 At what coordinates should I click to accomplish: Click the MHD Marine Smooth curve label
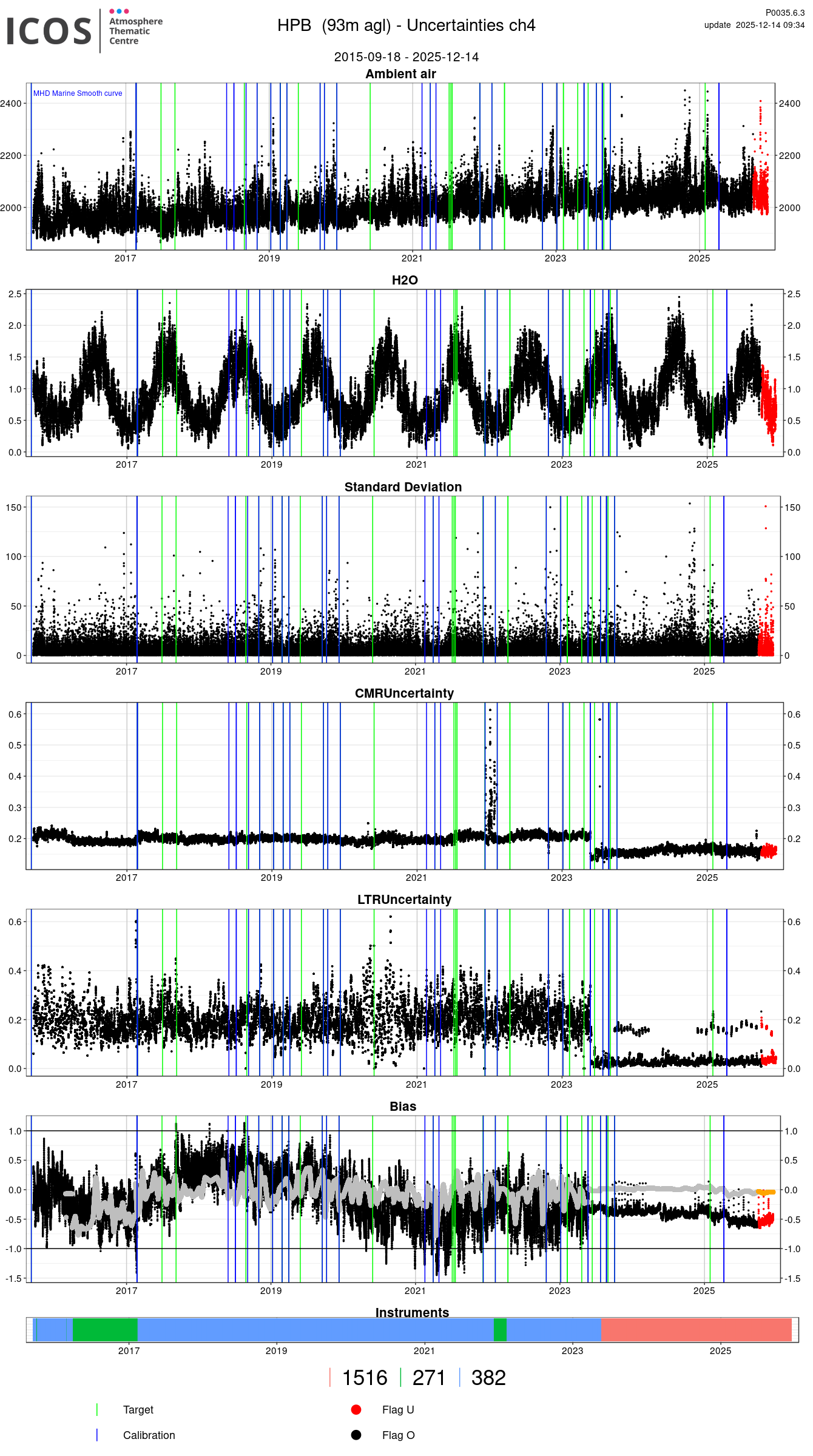click(x=78, y=93)
